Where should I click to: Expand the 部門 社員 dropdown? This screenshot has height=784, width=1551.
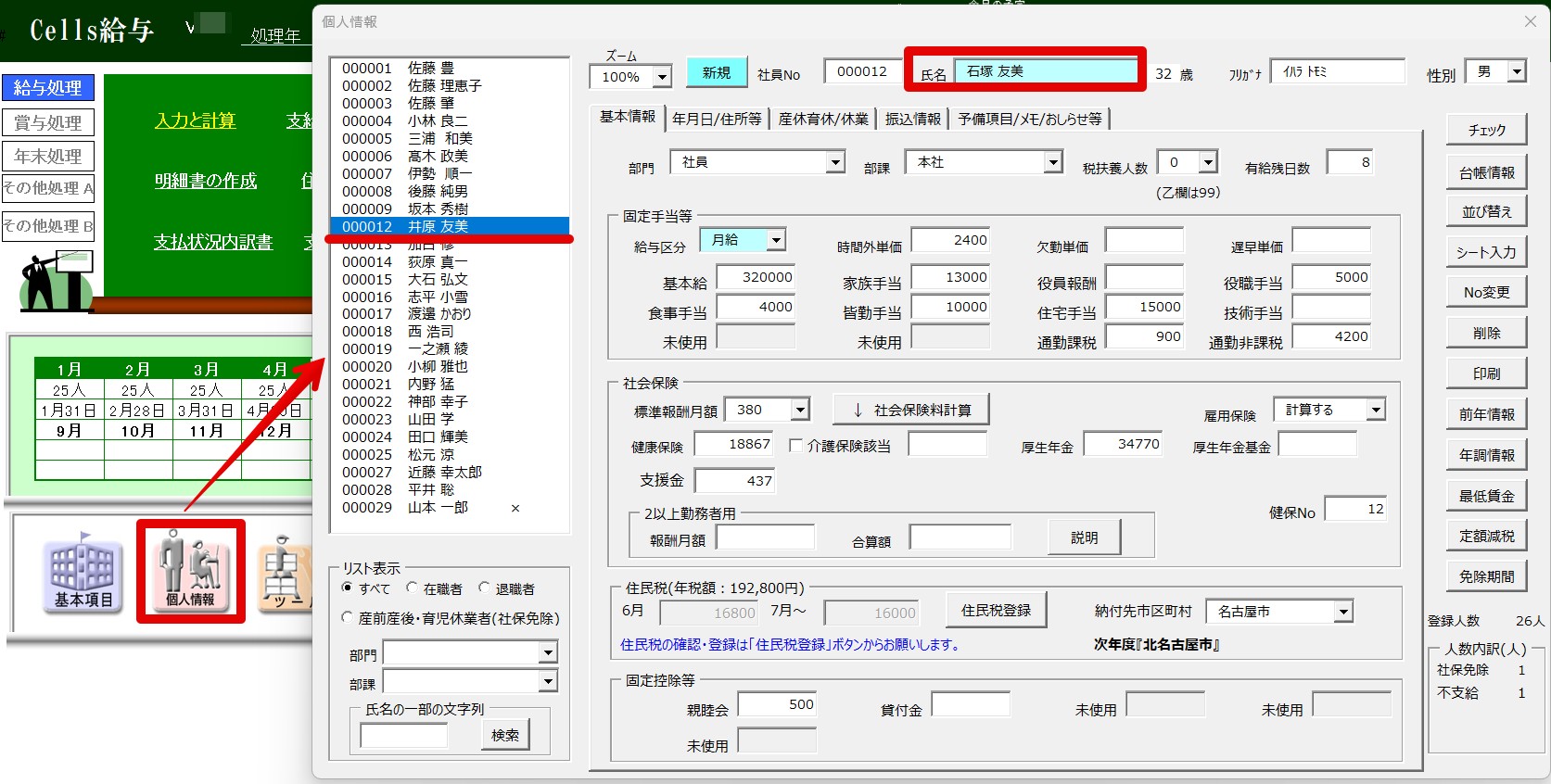tap(835, 162)
